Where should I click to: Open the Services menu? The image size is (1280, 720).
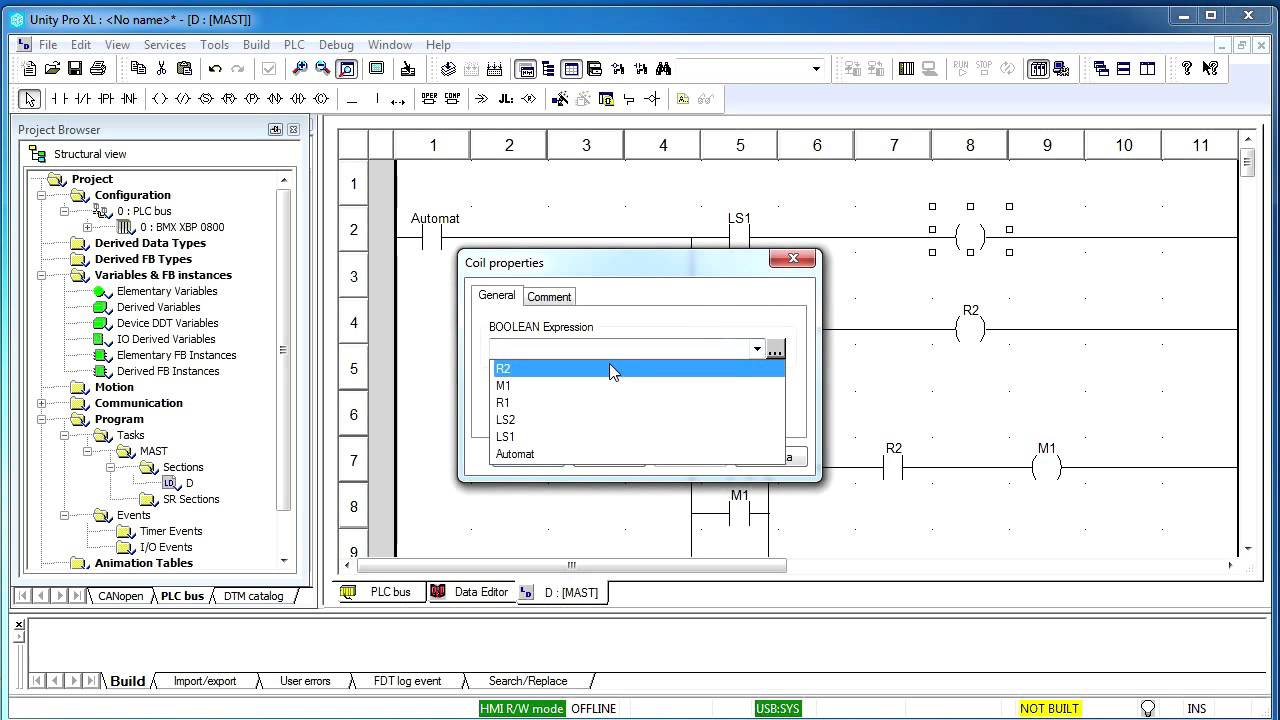tap(165, 44)
